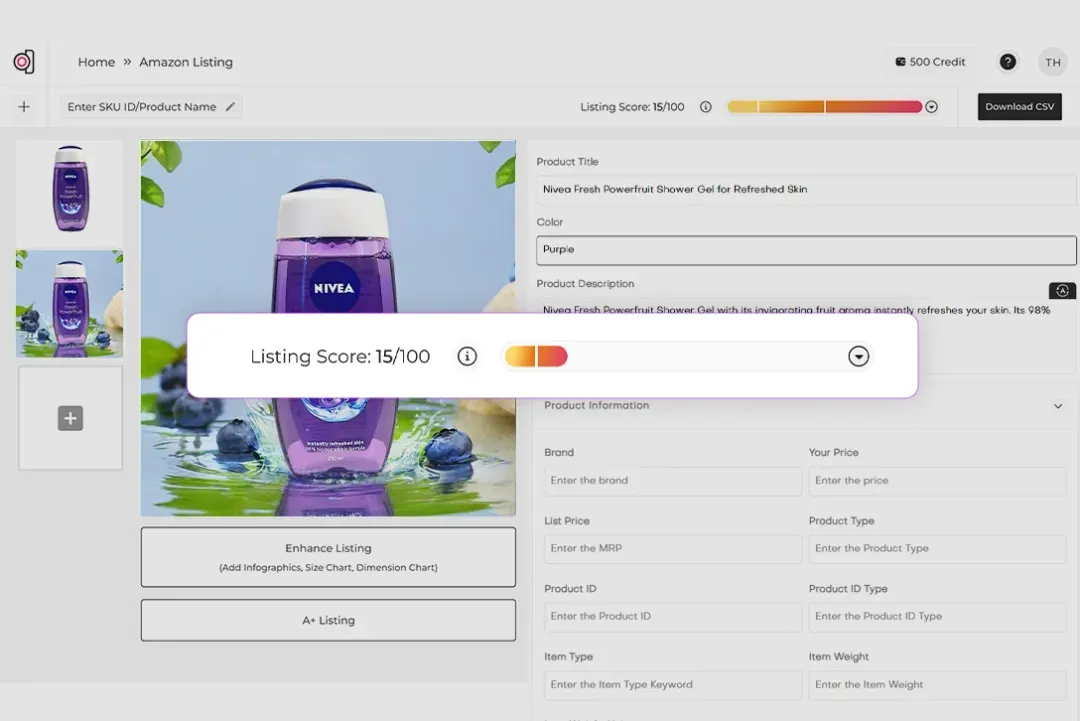
Task: Click the info icon beside top Listing Score
Action: tap(705, 107)
